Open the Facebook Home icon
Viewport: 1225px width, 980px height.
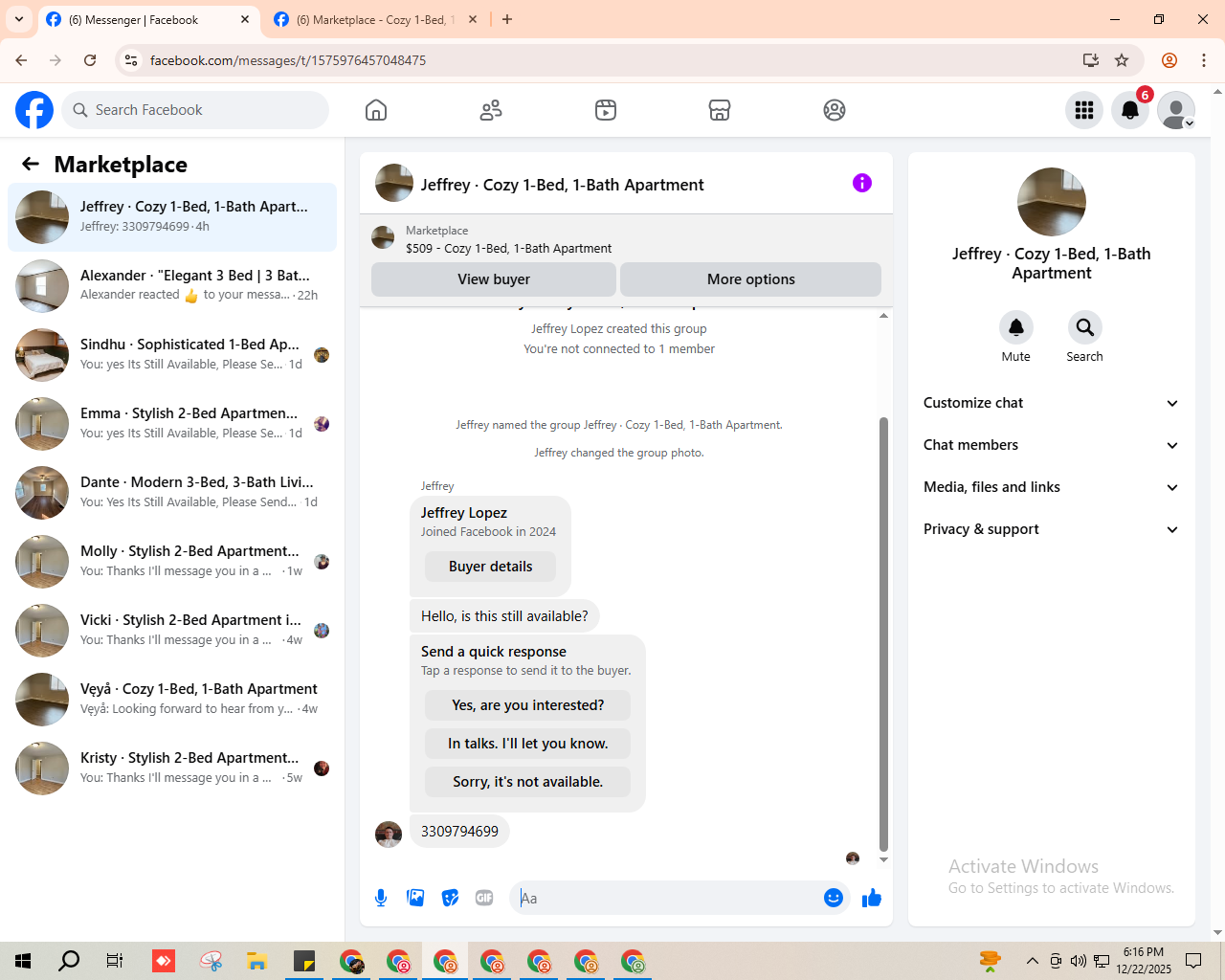376,110
